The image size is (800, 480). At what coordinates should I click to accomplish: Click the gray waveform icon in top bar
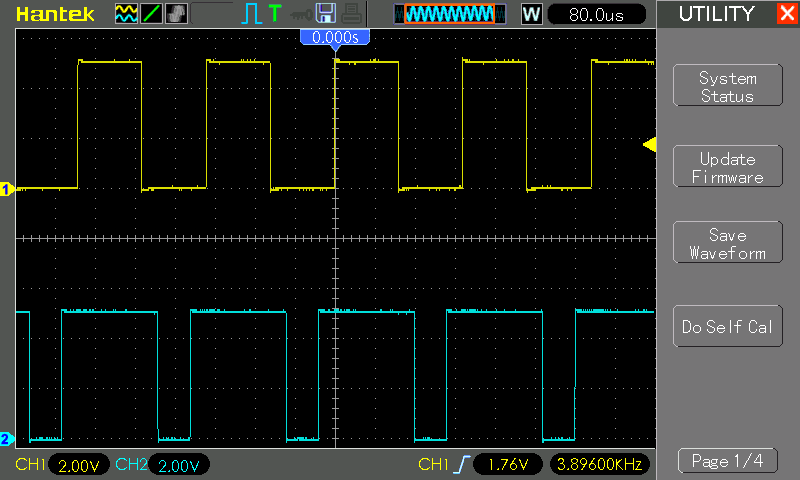click(176, 14)
